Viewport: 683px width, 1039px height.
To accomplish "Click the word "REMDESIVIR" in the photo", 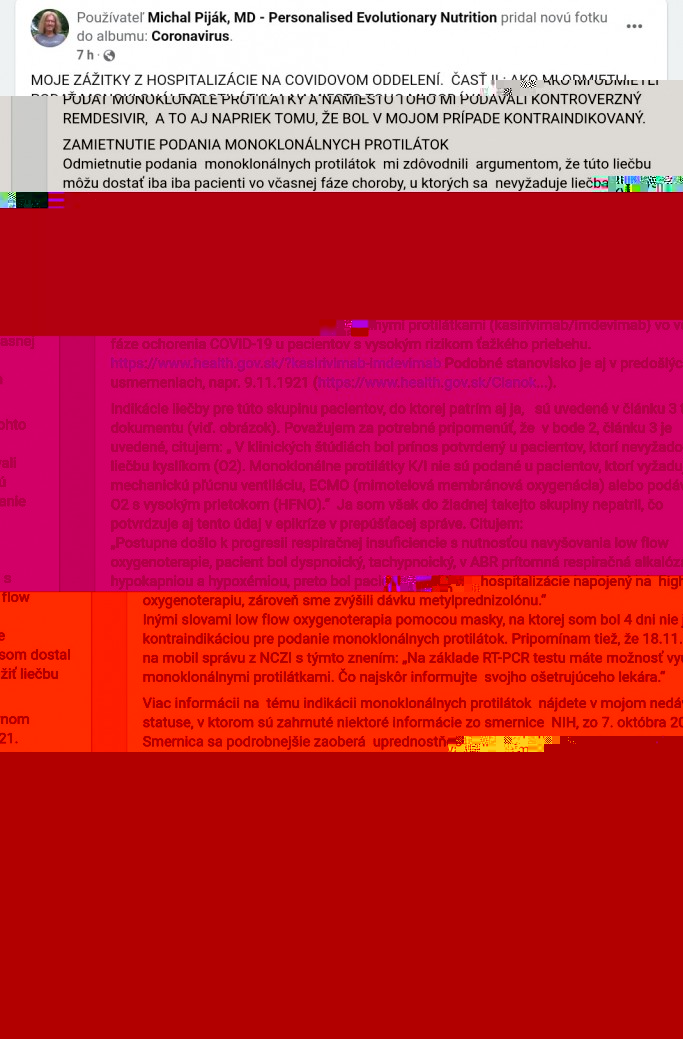I will point(105,118).
